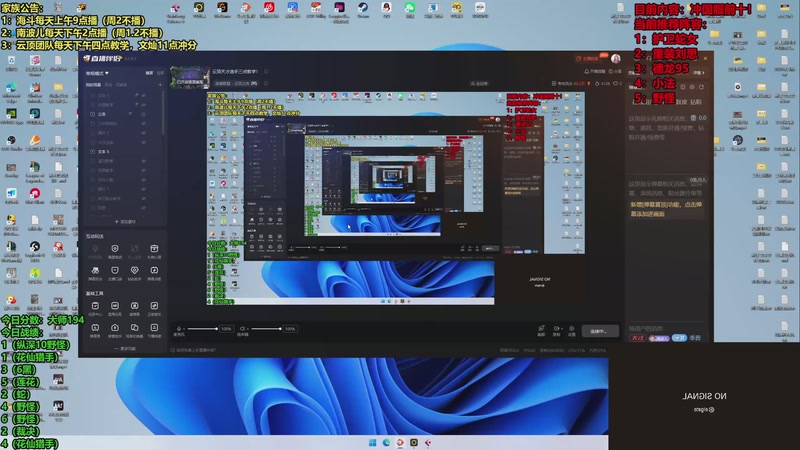Click the gift box icon in interactive tools
Screen dimensions: 800x450
(154, 248)
